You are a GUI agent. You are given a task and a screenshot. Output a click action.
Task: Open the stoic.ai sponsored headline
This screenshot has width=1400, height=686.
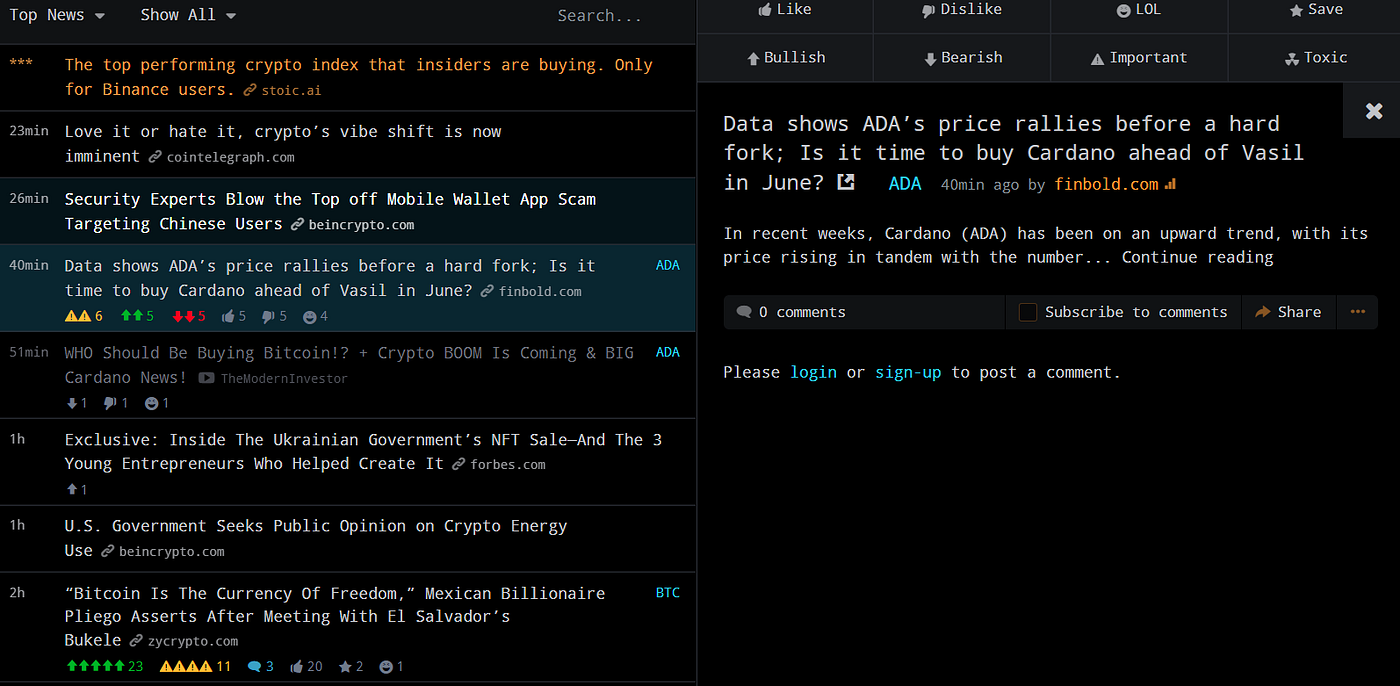pos(358,77)
